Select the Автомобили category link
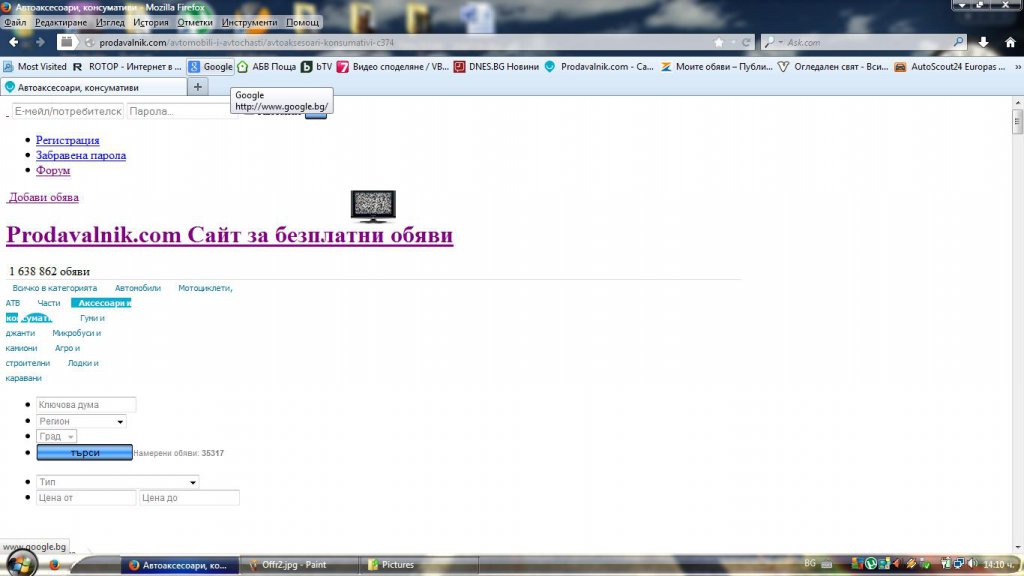The width and height of the screenshot is (1024, 576). 138,288
